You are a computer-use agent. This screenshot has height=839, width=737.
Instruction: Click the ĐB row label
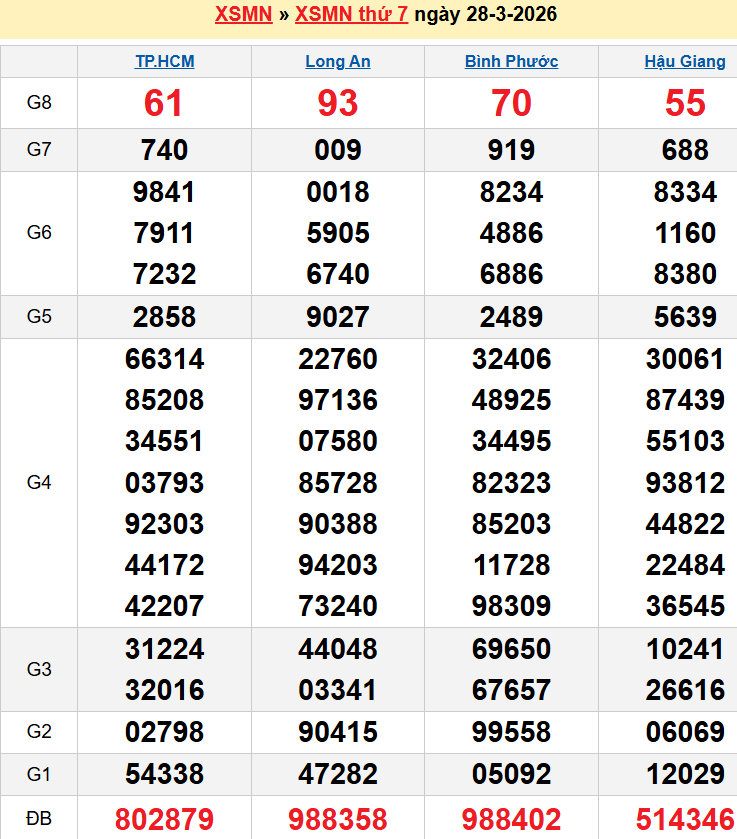point(39,819)
